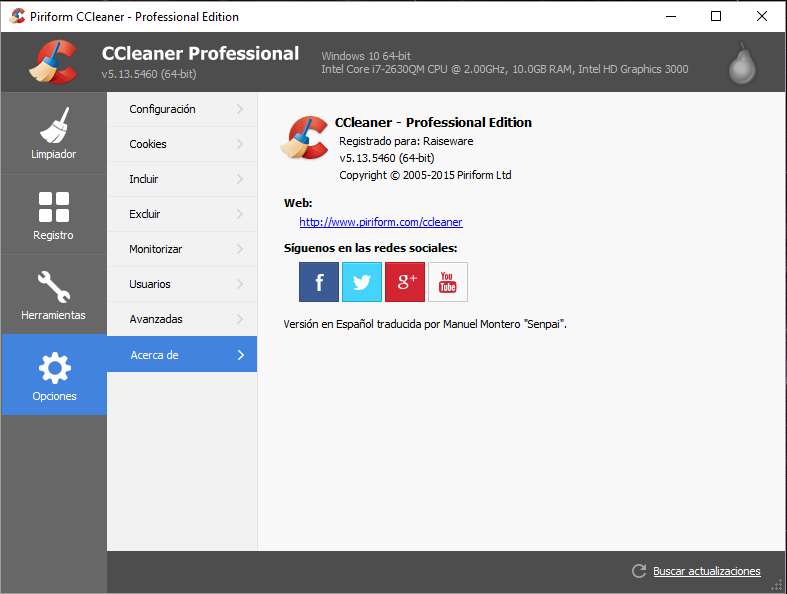This screenshot has width=787, height=594.
Task: Open the Excluir options page
Action: pyautogui.click(x=182, y=214)
